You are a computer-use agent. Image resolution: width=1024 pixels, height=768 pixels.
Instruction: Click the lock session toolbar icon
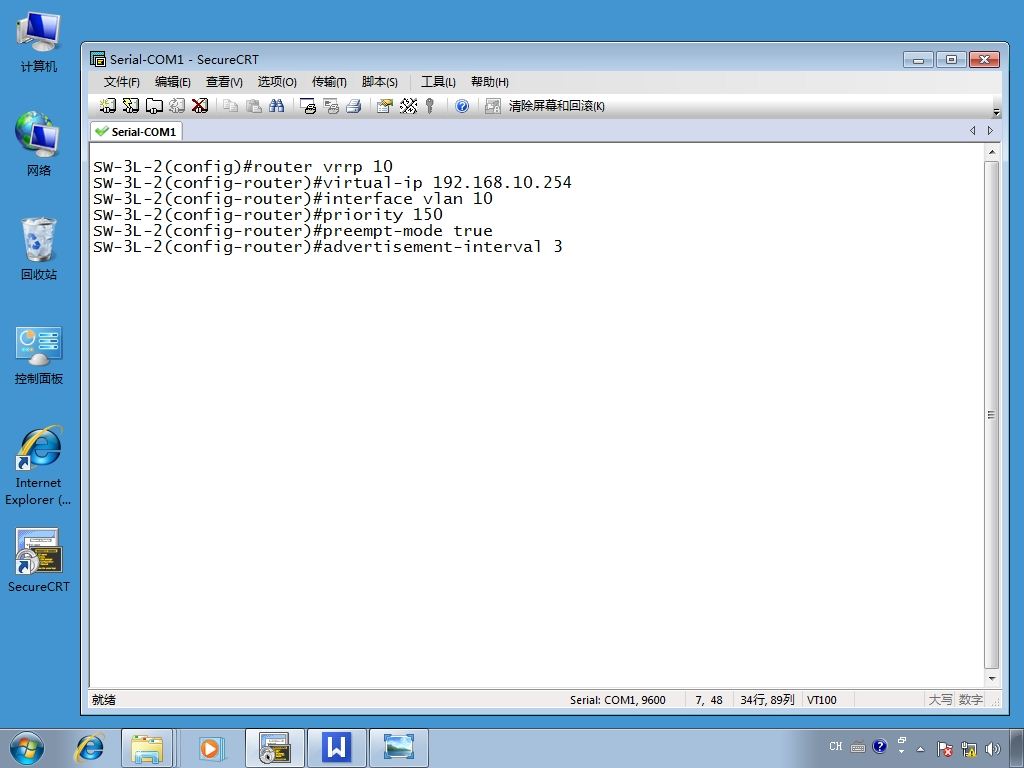(492, 106)
